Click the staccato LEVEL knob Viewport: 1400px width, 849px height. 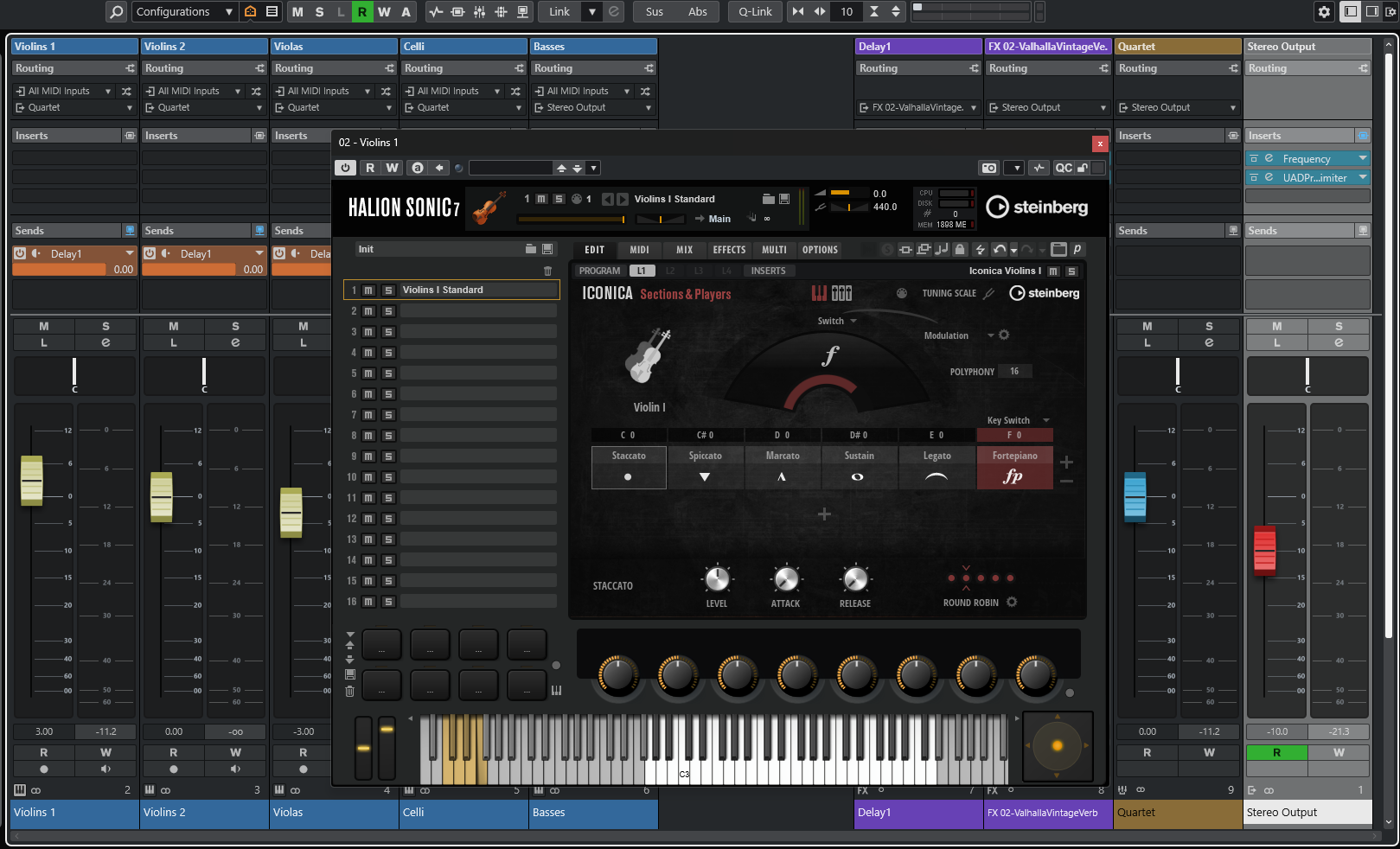coord(717,578)
